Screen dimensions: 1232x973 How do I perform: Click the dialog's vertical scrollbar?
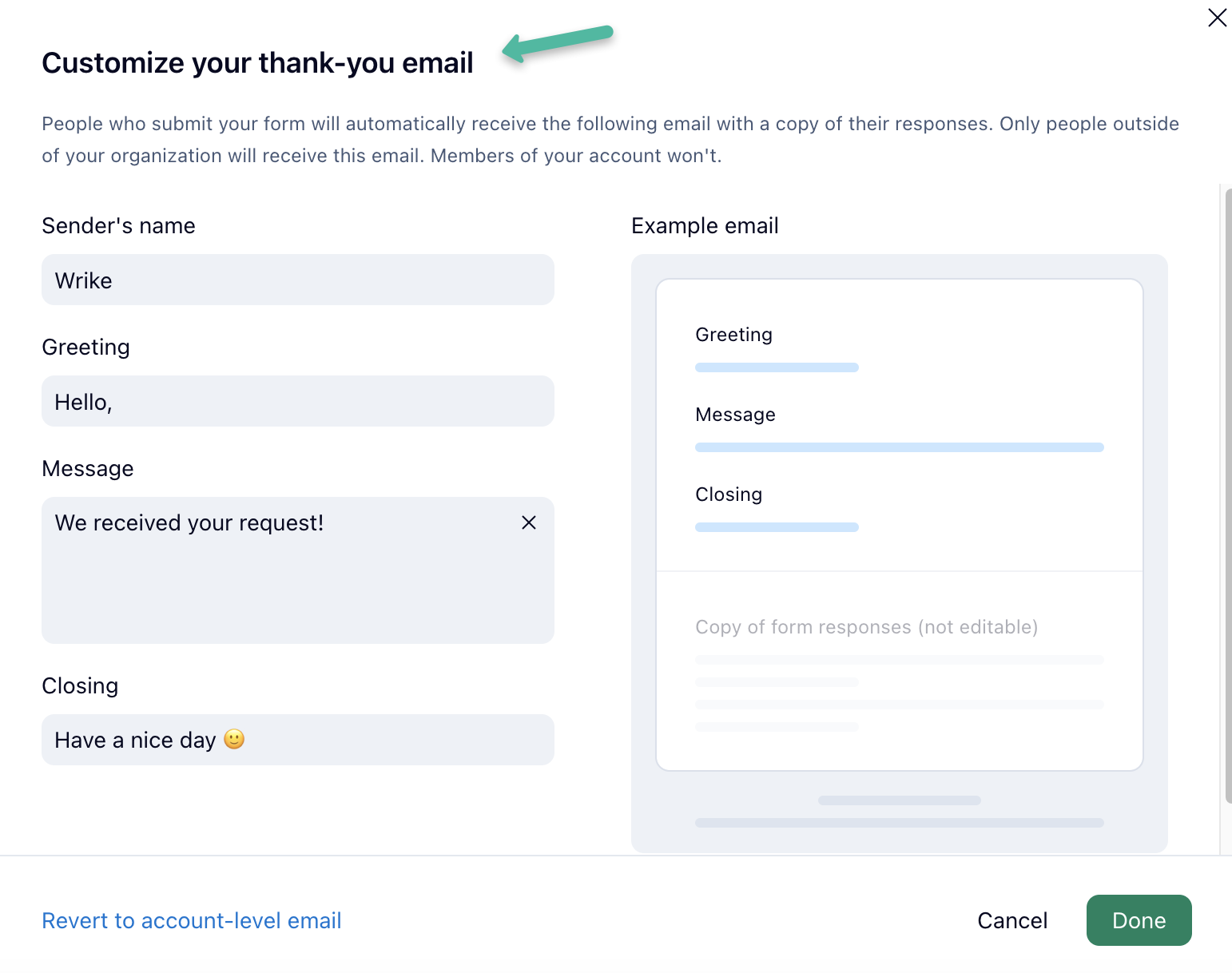tap(1228, 495)
